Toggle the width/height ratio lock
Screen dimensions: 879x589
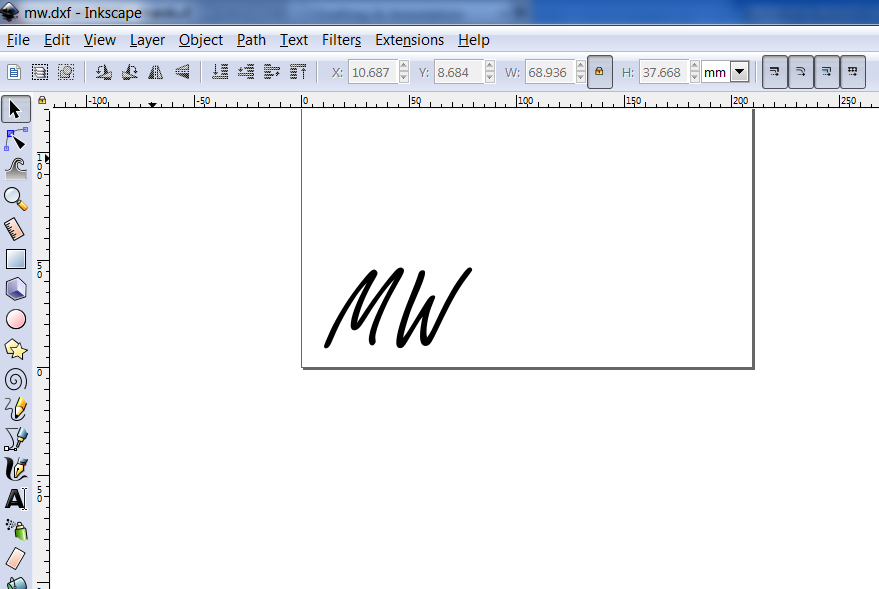[x=600, y=72]
